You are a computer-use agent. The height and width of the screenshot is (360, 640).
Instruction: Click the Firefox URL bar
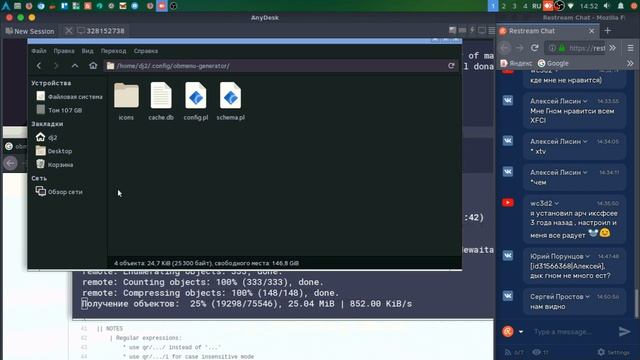pos(576,48)
